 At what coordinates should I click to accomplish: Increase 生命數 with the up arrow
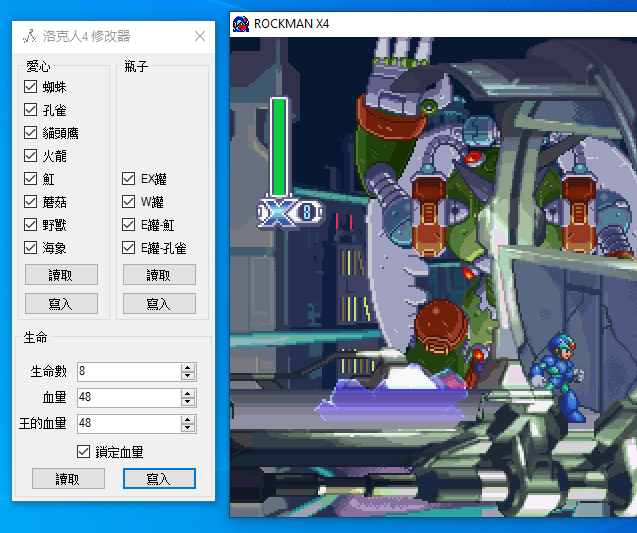188,367
